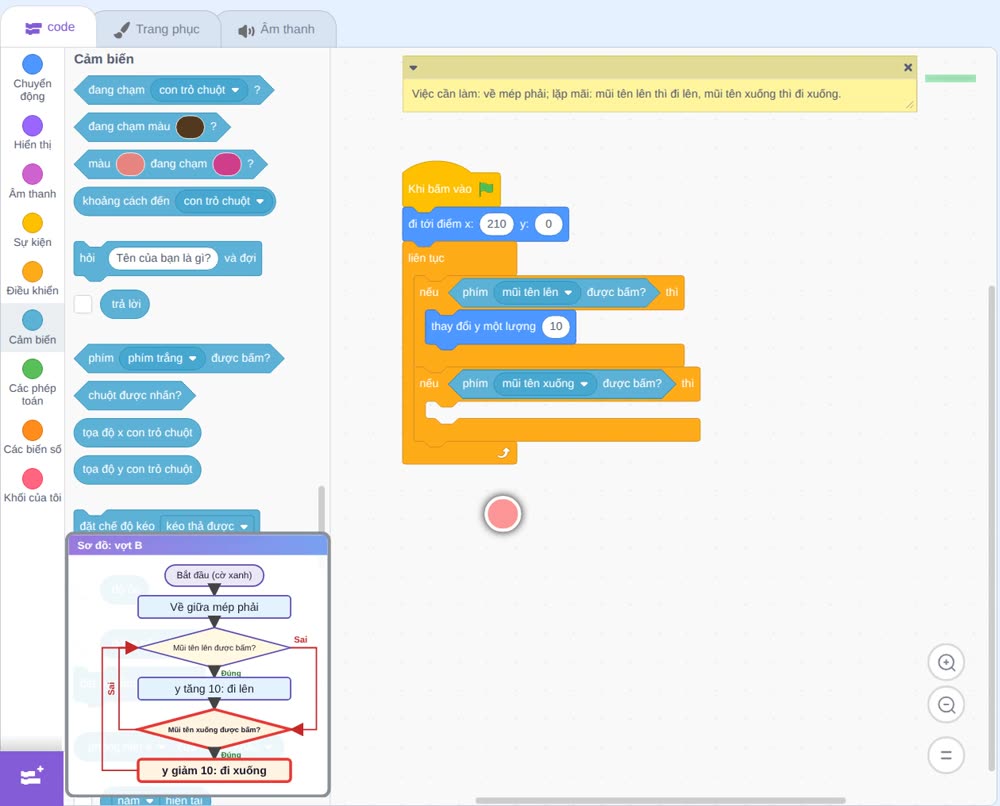The width and height of the screenshot is (1000, 806).
Task: Collapse the yellow comment with arrow
Action: pos(413,68)
